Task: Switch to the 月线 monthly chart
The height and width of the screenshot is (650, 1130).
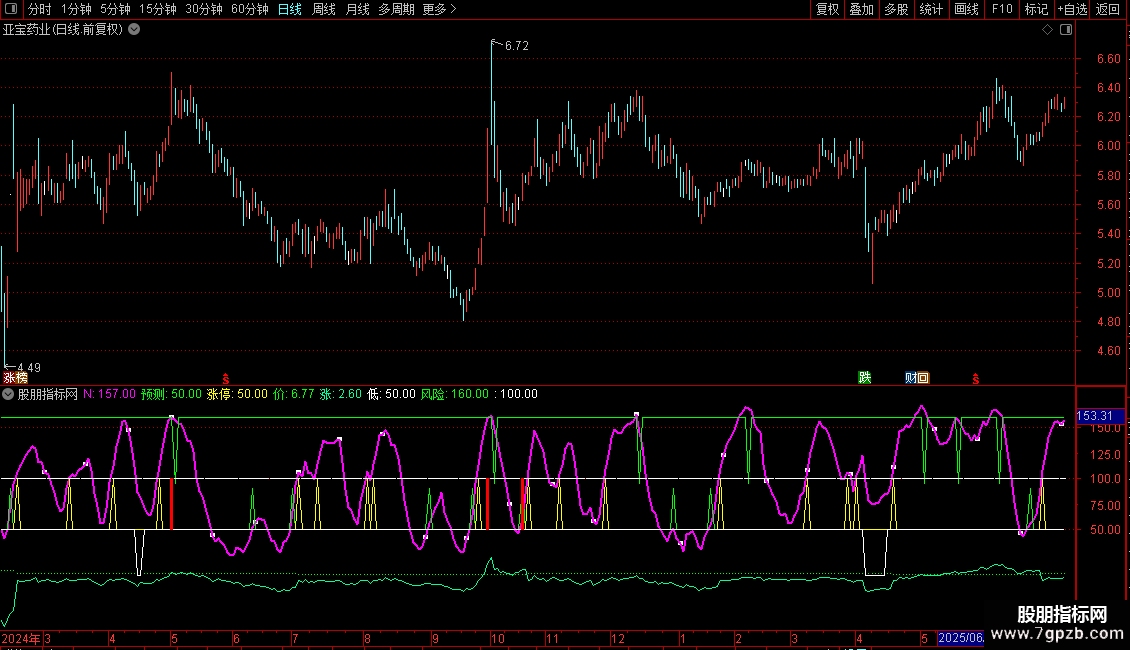Action: (357, 9)
